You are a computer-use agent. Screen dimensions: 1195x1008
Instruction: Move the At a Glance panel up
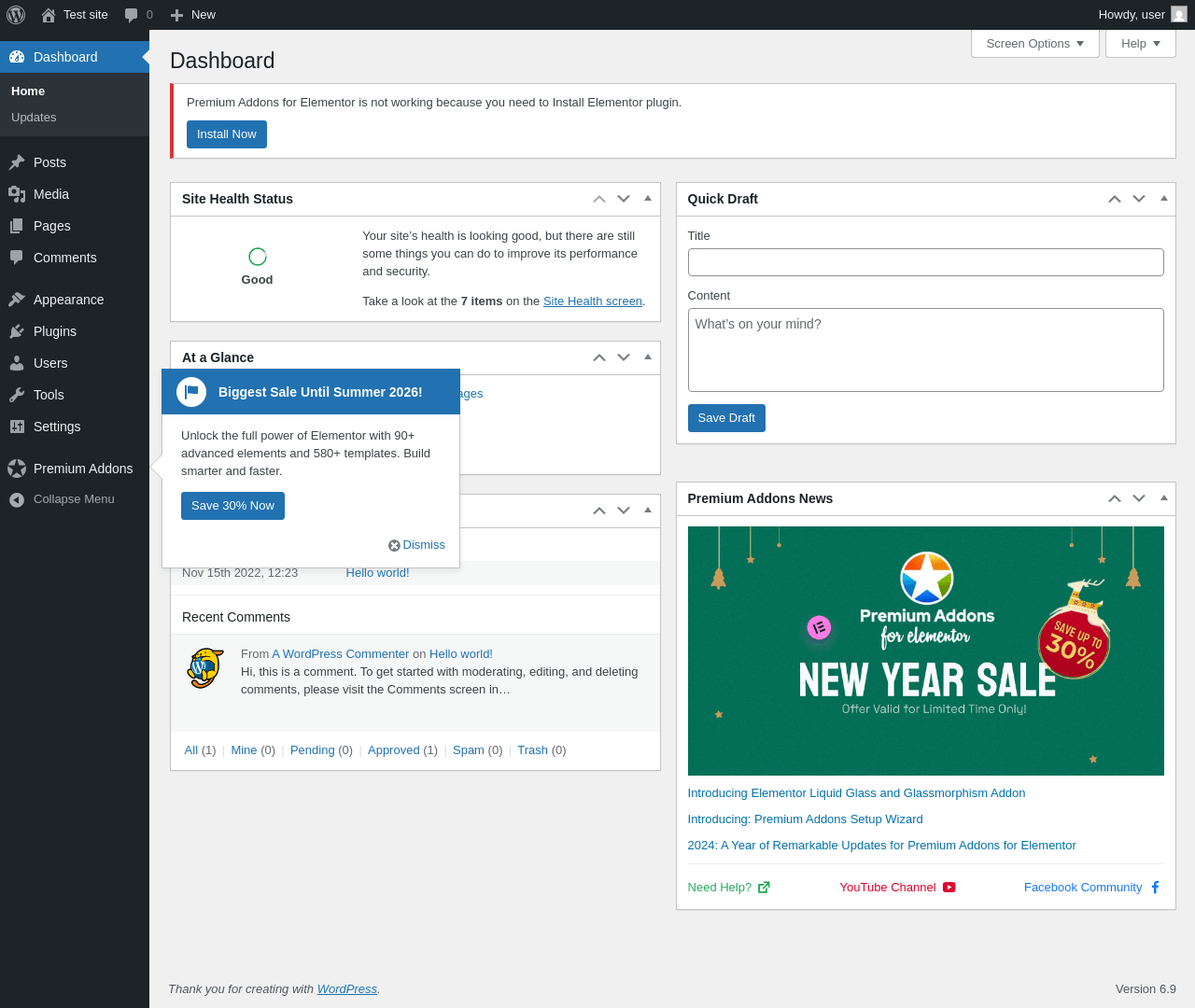coord(599,357)
